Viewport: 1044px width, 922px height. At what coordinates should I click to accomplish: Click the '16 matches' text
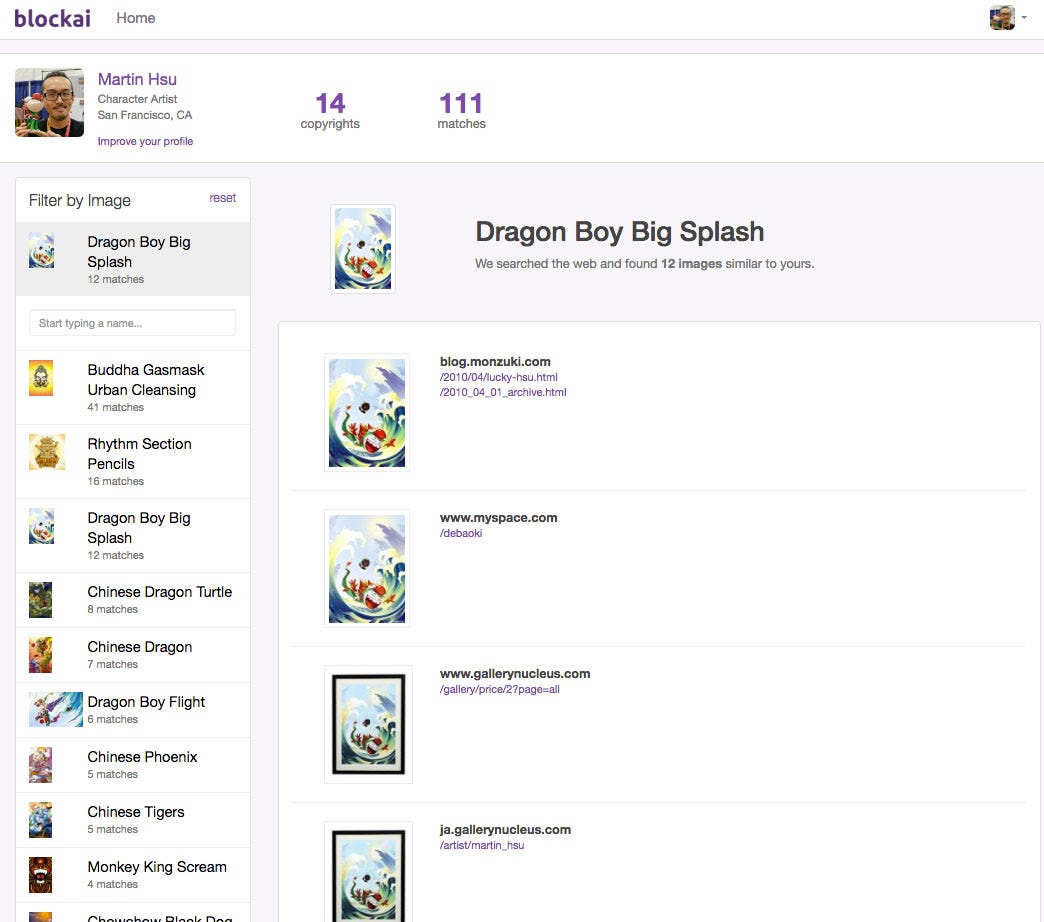click(116, 481)
